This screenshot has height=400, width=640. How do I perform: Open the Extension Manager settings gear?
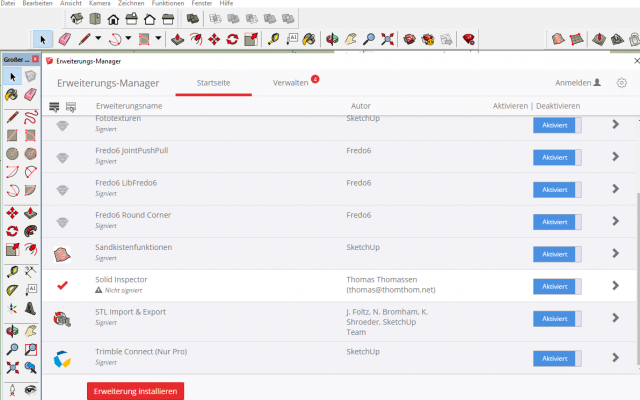coord(621,83)
